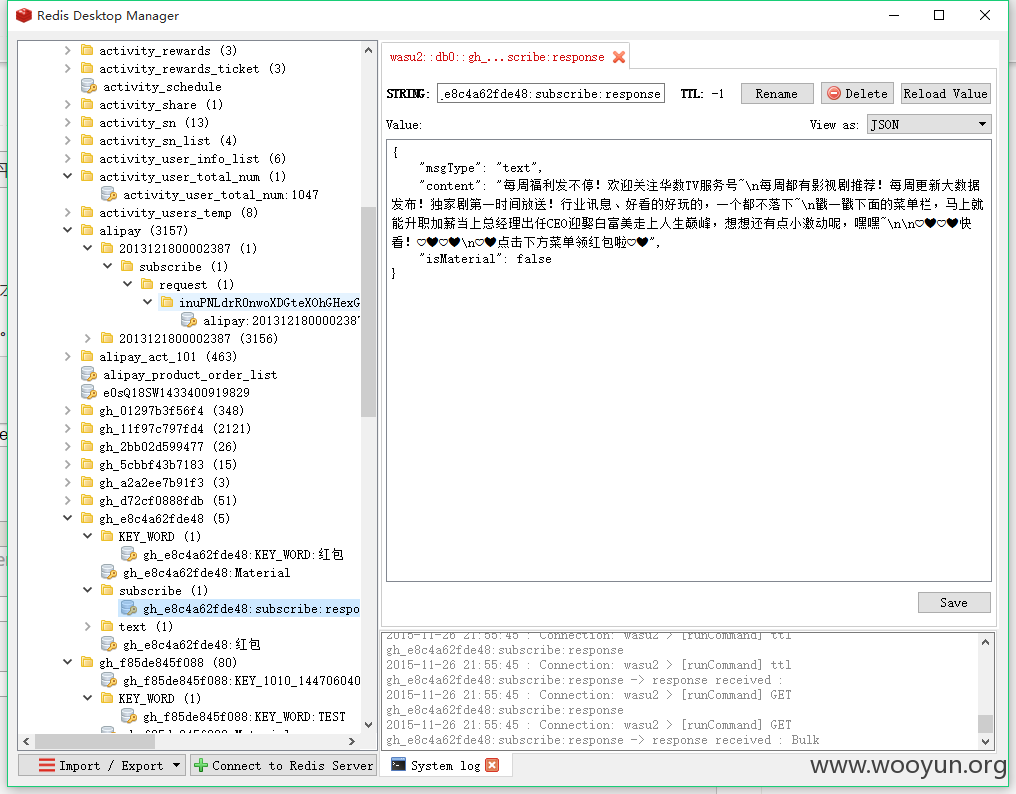The width and height of the screenshot is (1016, 794).
Task: Click the Rename button
Action: (x=777, y=93)
